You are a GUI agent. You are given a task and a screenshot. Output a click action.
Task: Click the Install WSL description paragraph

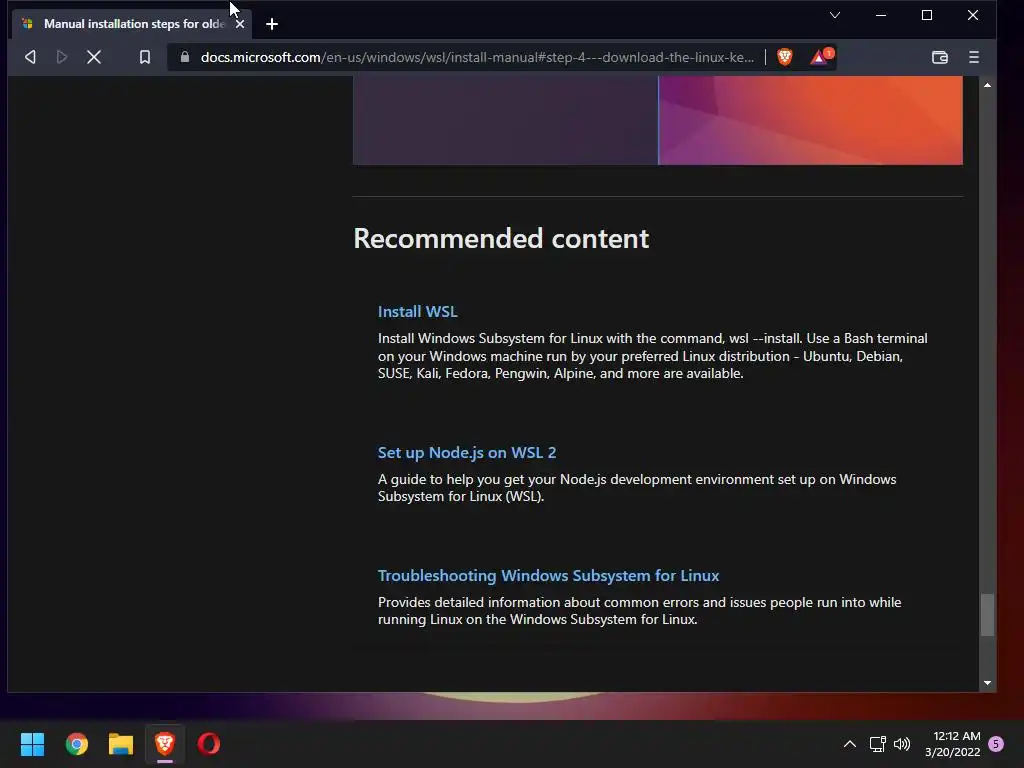652,356
